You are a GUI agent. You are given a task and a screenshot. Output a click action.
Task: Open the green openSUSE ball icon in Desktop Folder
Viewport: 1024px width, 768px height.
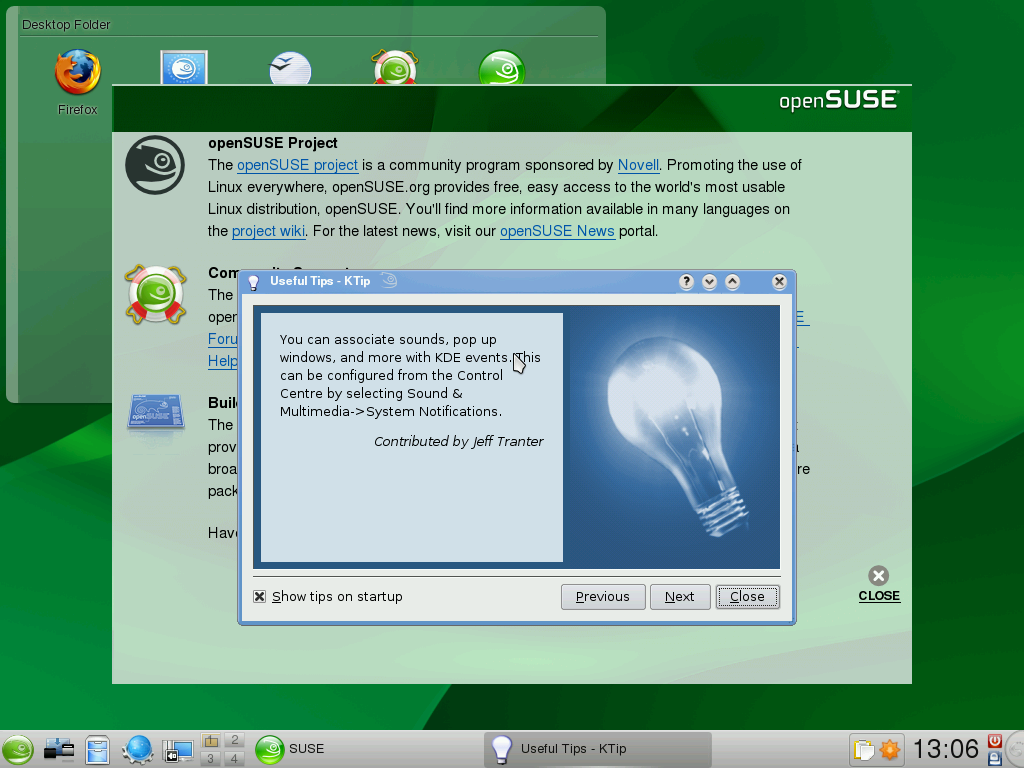point(502,68)
